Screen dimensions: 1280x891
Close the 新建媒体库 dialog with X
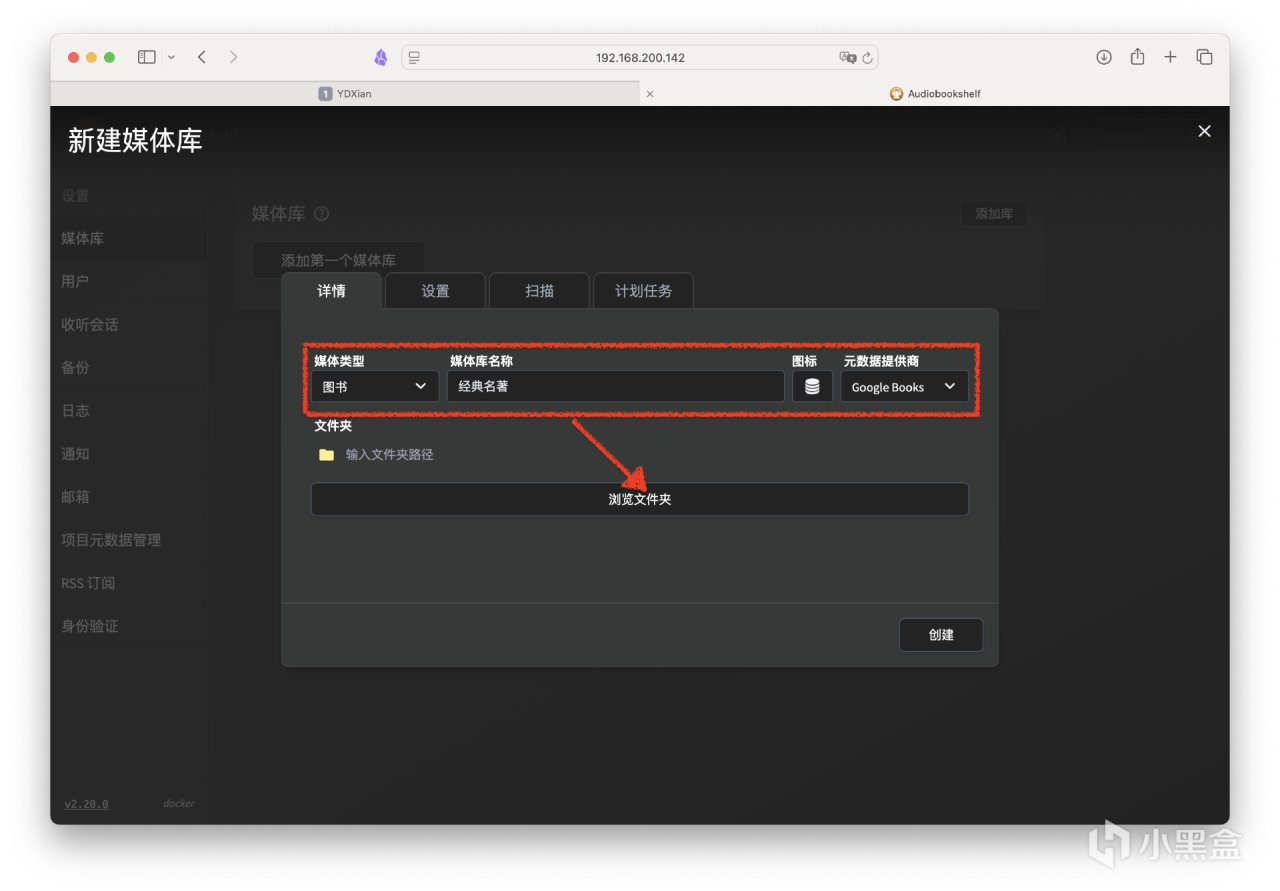[x=1204, y=131]
